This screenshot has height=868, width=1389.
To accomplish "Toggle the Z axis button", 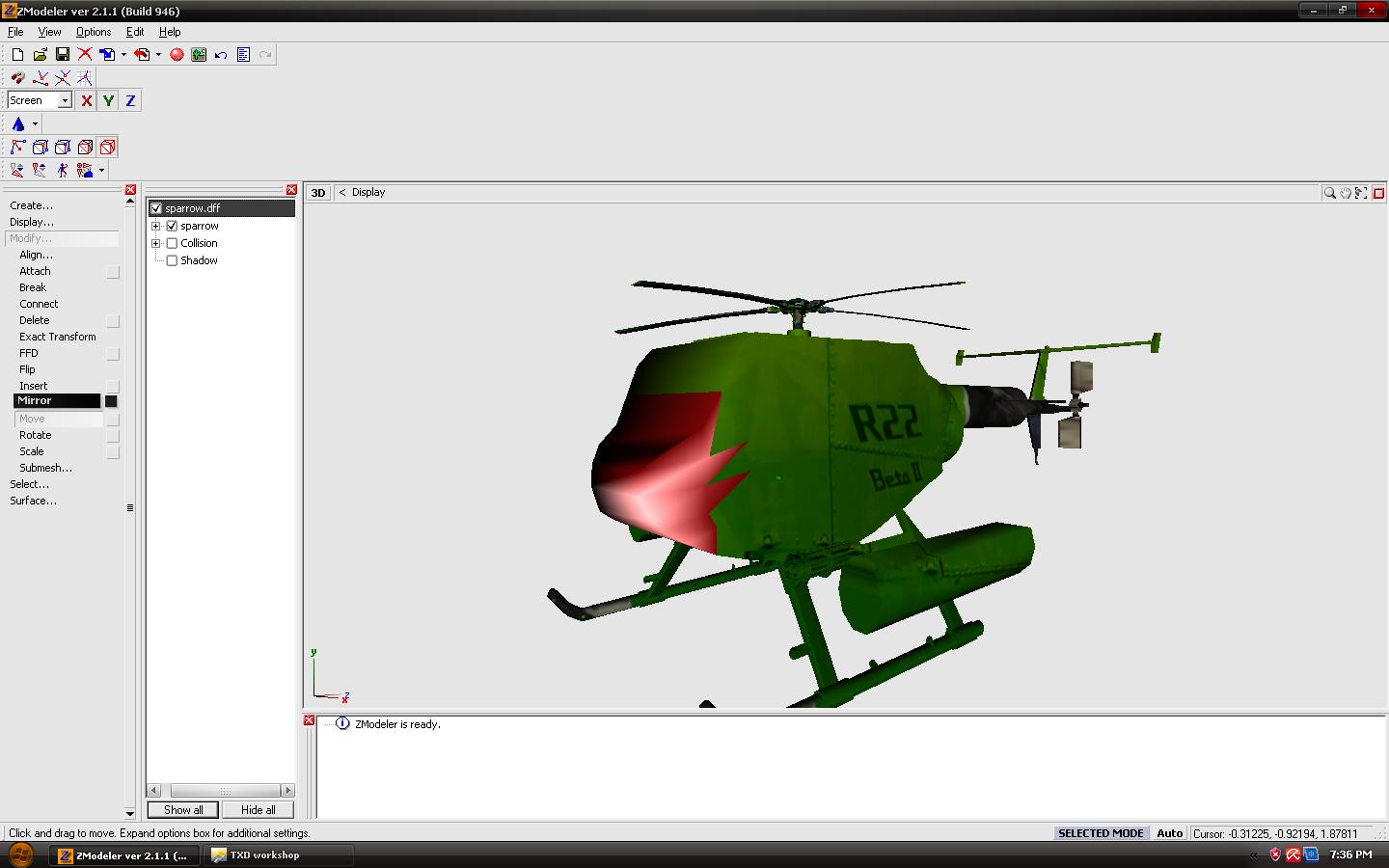I will coord(130,100).
